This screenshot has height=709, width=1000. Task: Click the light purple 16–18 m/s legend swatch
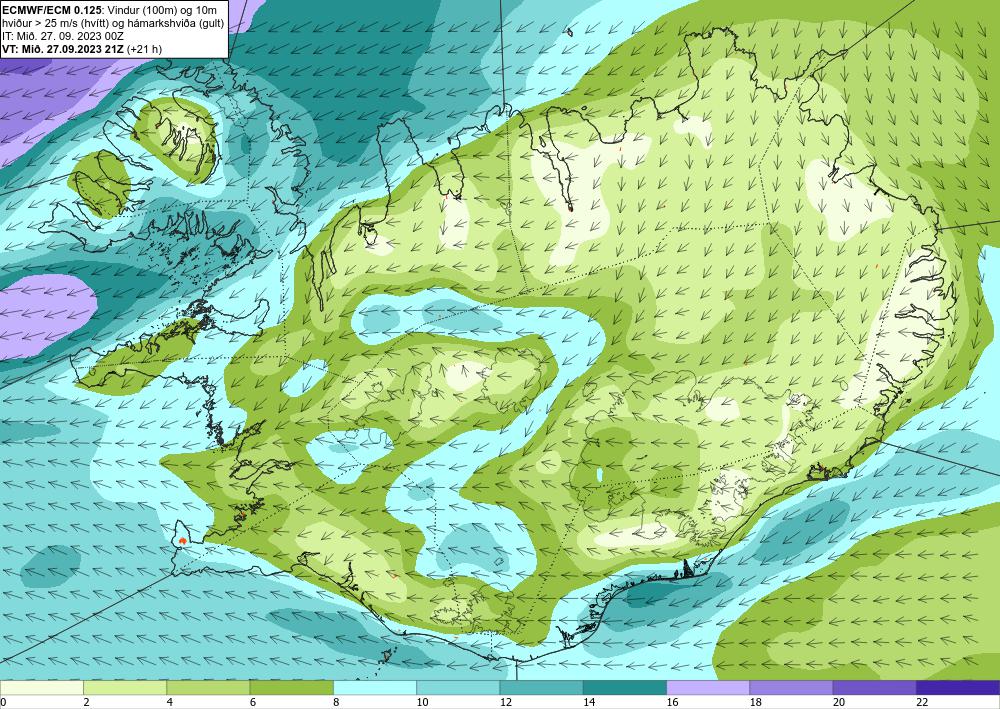point(708,687)
